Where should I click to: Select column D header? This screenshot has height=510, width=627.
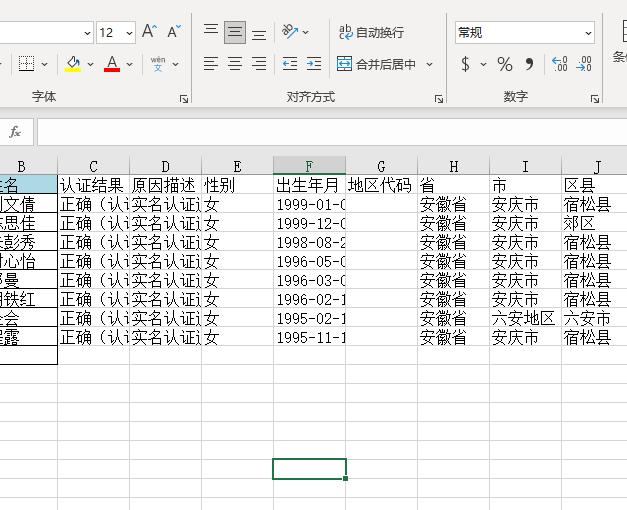[166, 166]
